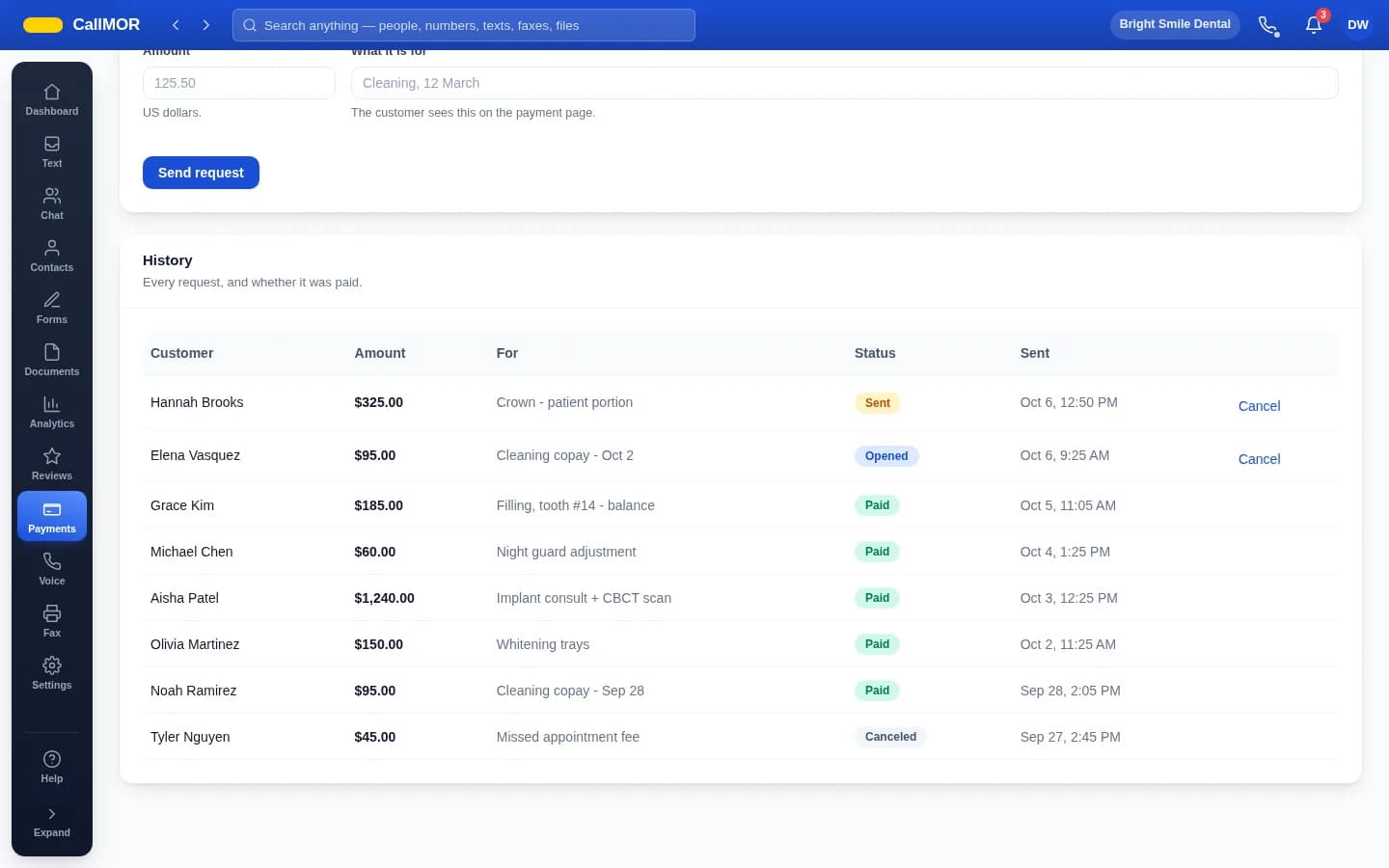
Task: Open Documents in sidebar
Action: click(x=52, y=361)
